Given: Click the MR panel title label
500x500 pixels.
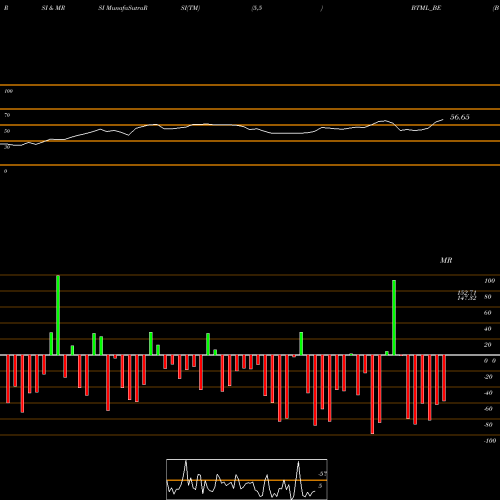Looking at the screenshot, I should click(x=446, y=260).
